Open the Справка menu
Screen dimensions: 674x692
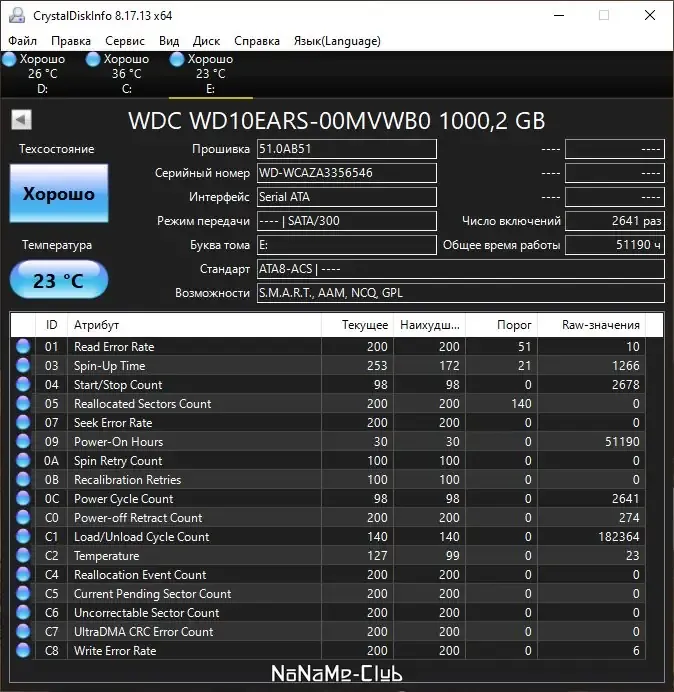(257, 41)
